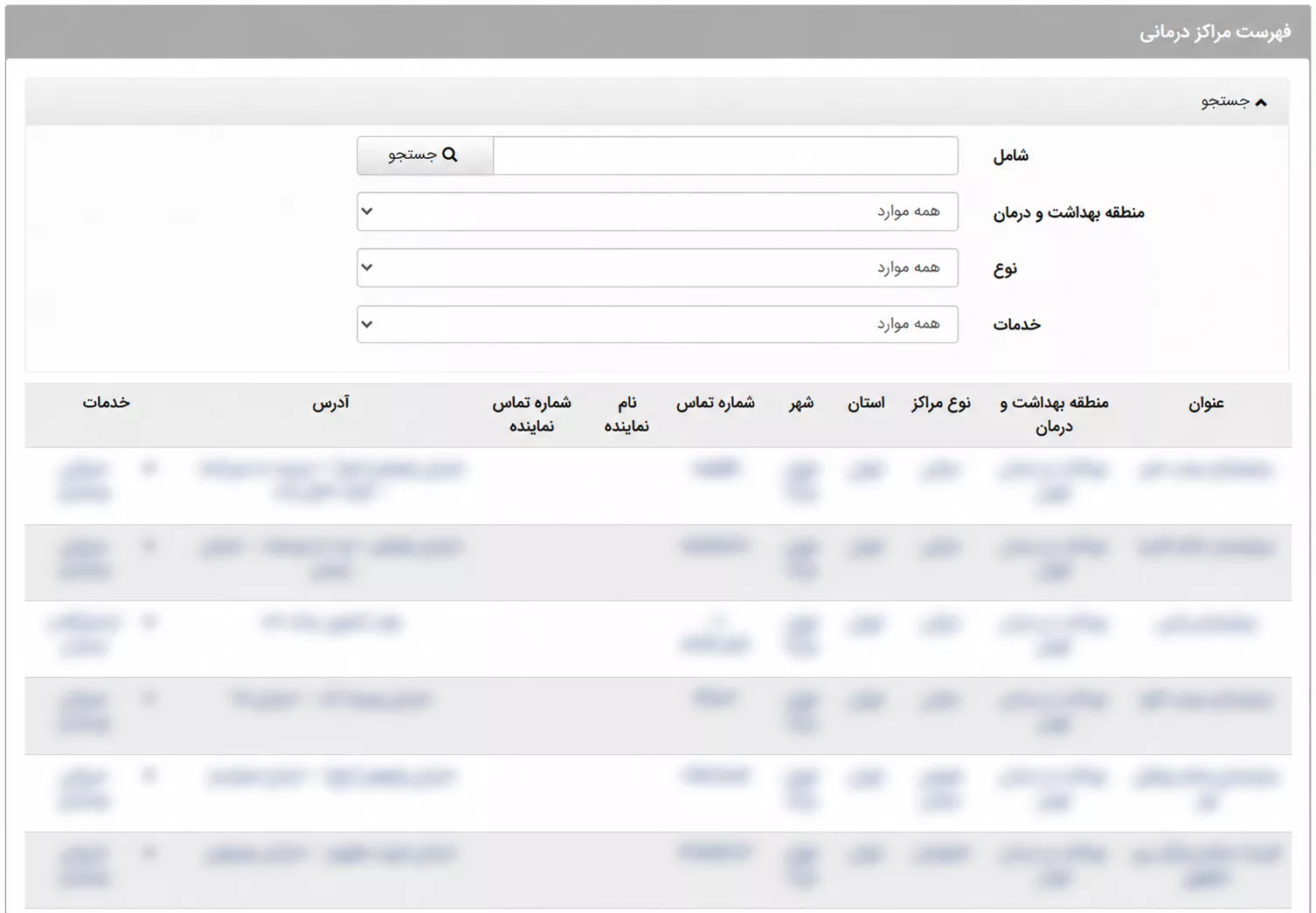
Task: Click the نام نماینده column header
Action: (x=627, y=414)
